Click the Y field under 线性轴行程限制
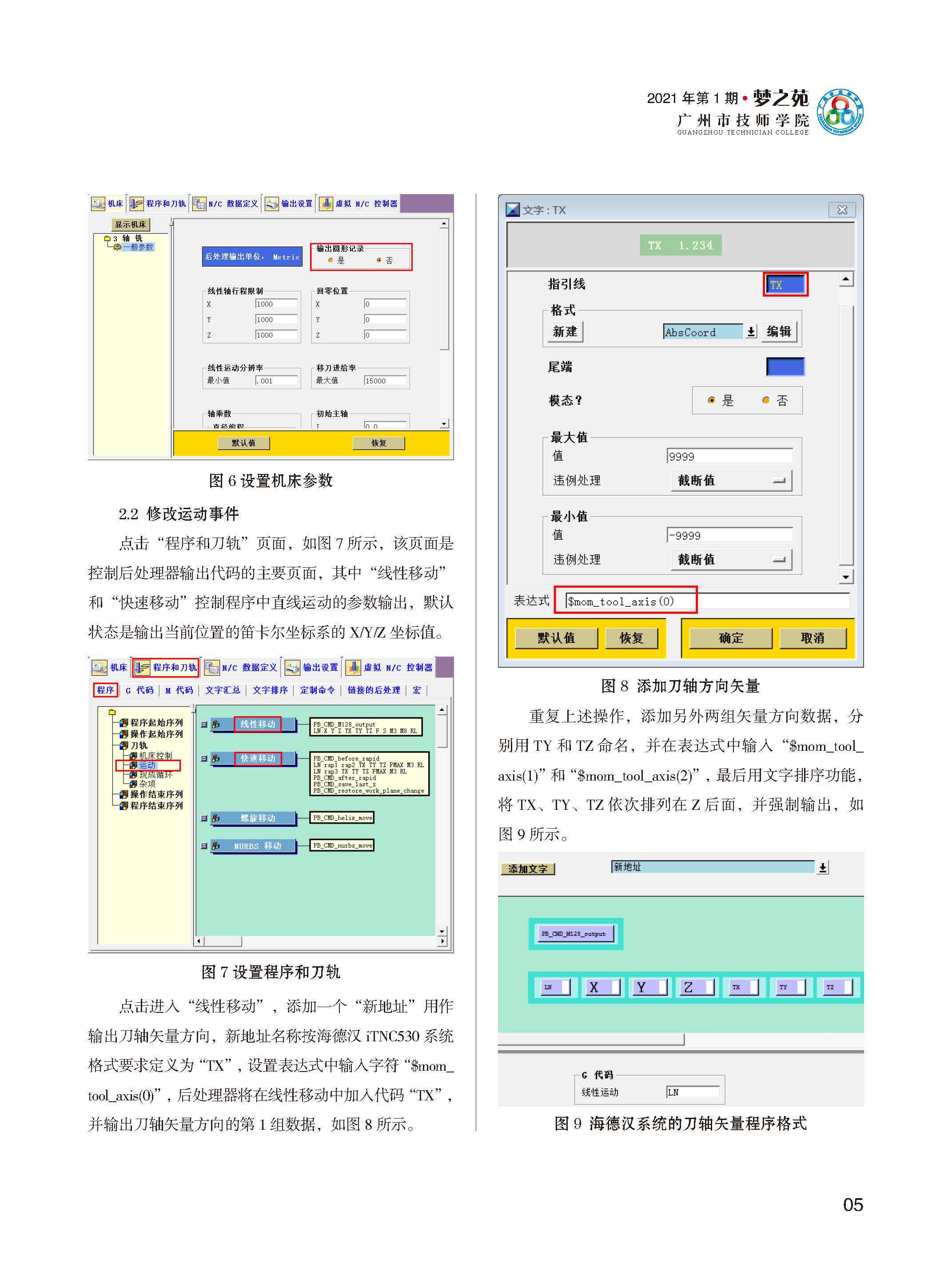The image size is (952, 1283). 277,319
